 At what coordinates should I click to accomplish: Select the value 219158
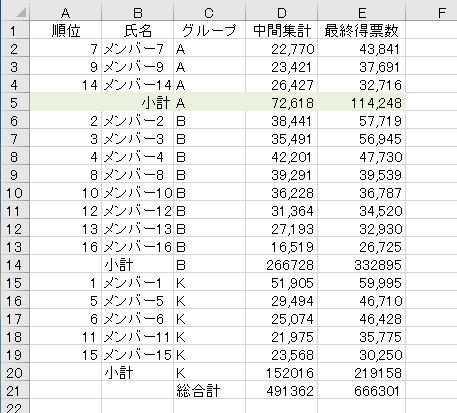pyautogui.click(x=361, y=373)
